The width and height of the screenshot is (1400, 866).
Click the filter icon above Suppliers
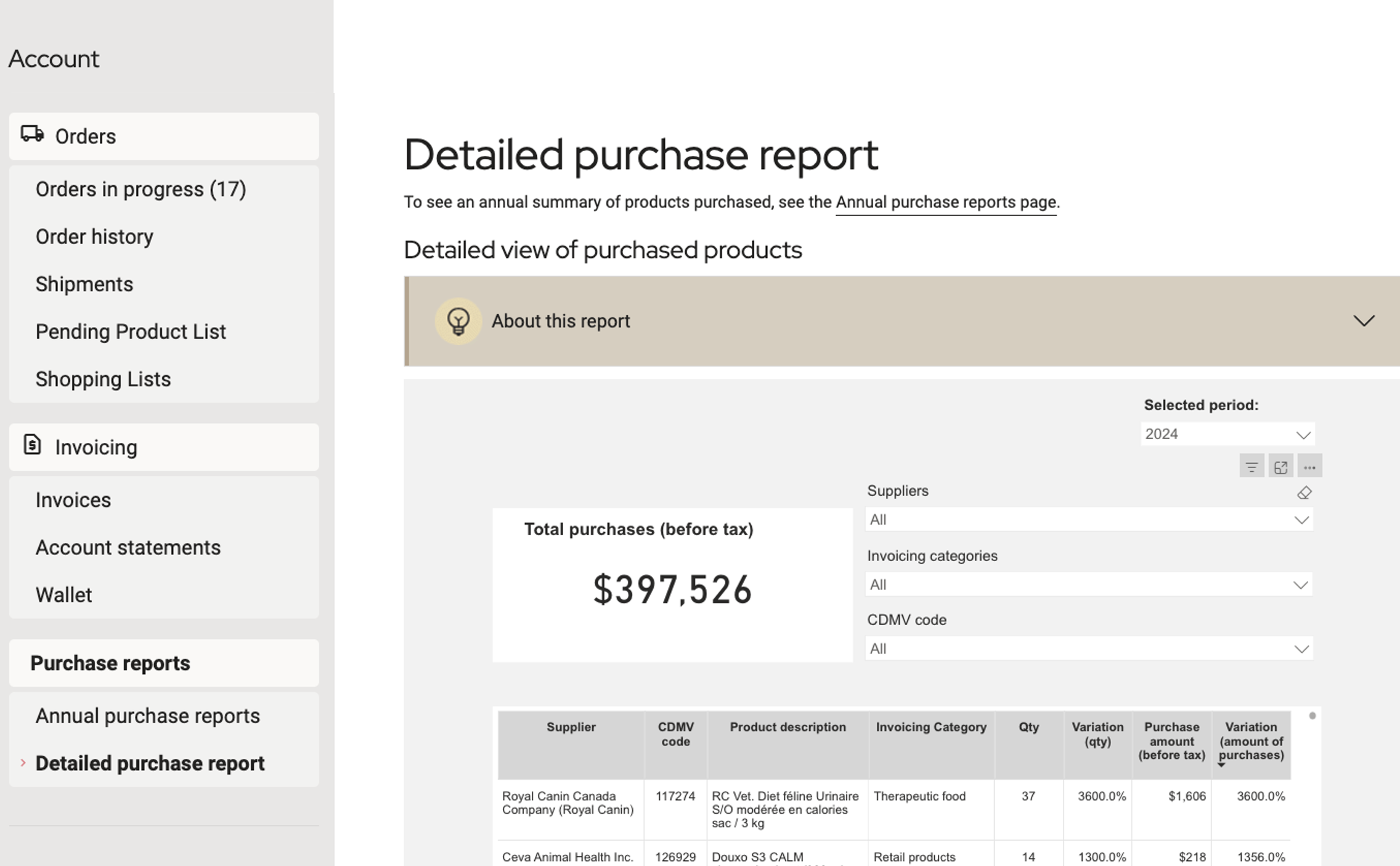(x=1251, y=467)
